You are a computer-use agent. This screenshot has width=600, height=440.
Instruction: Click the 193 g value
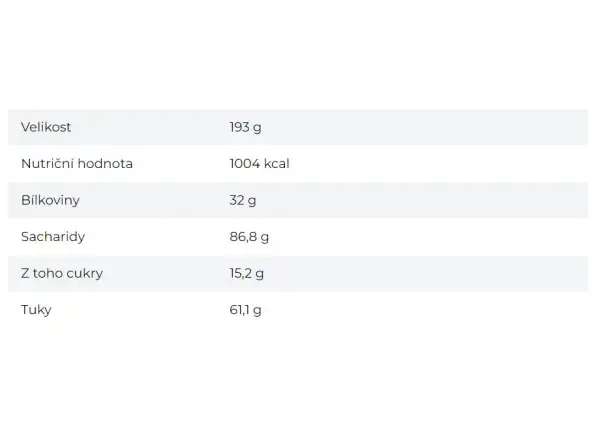point(245,127)
